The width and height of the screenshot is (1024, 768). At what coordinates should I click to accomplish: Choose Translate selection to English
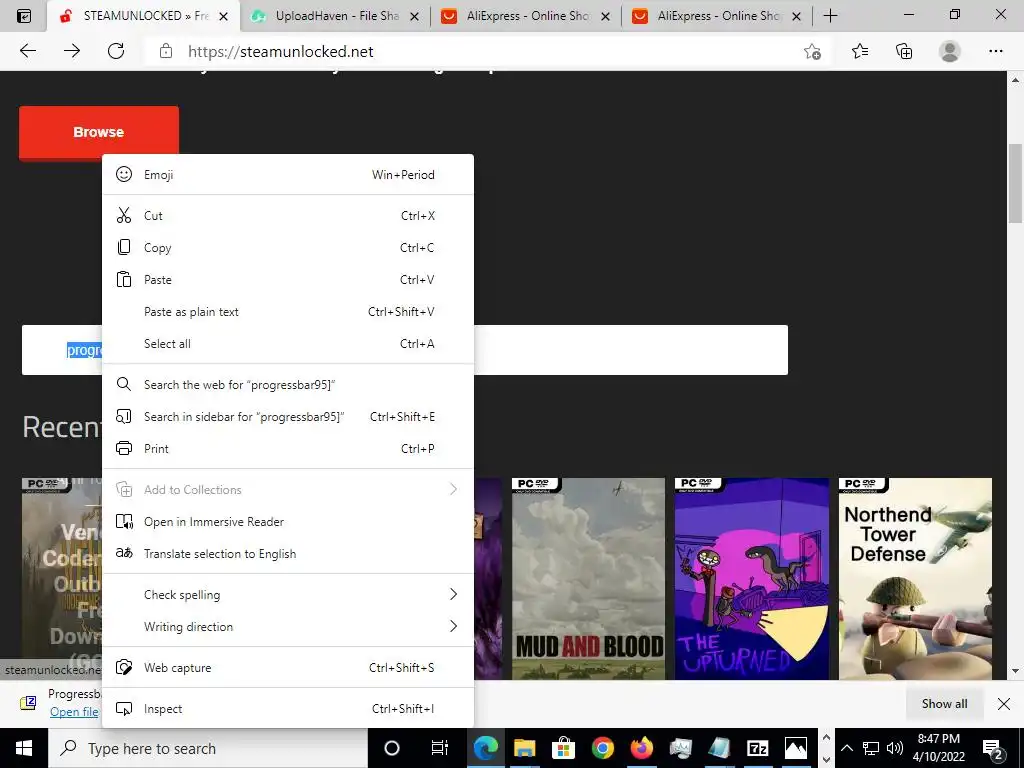tap(288, 554)
